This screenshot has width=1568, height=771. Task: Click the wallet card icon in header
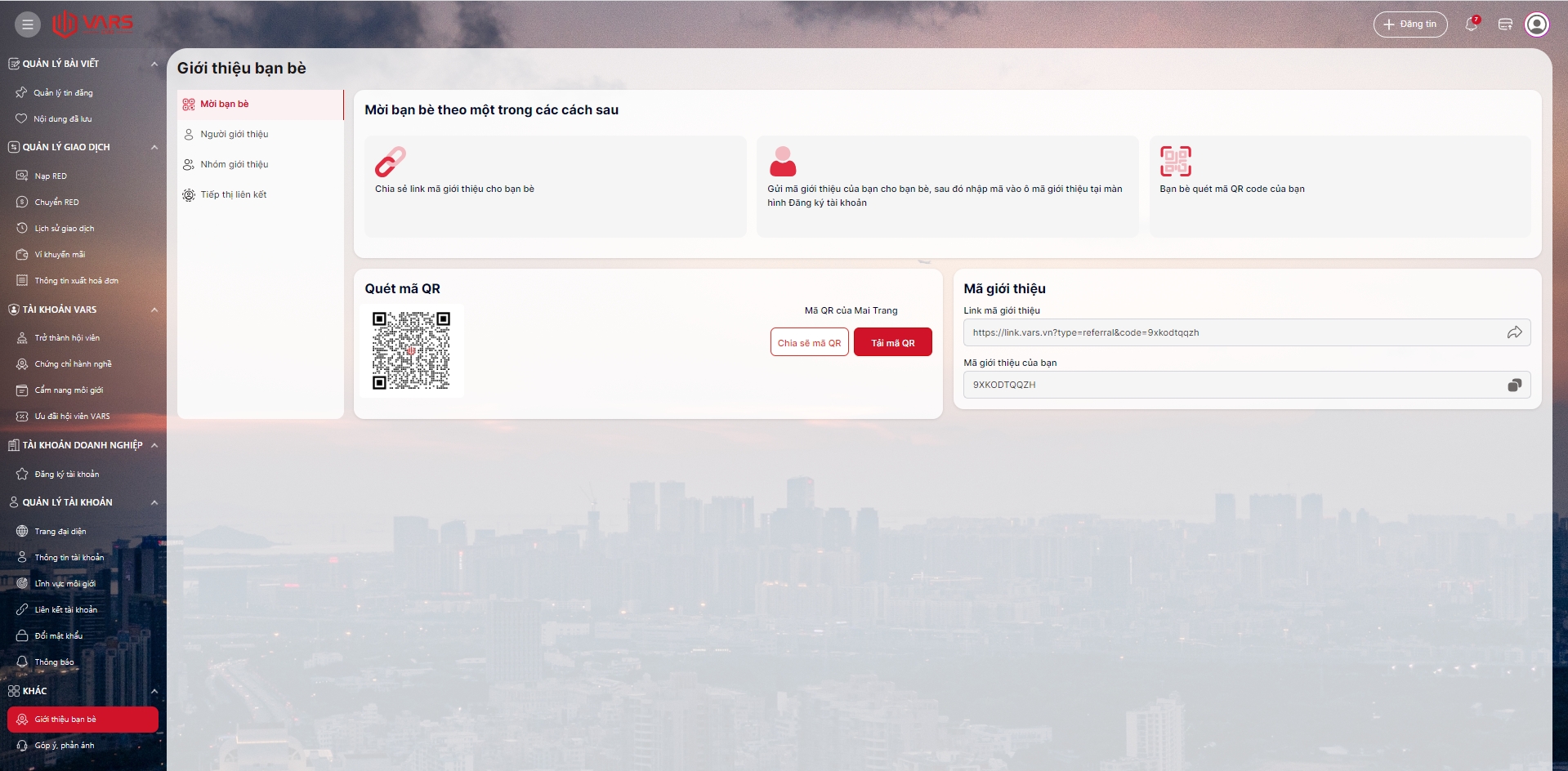point(1505,25)
